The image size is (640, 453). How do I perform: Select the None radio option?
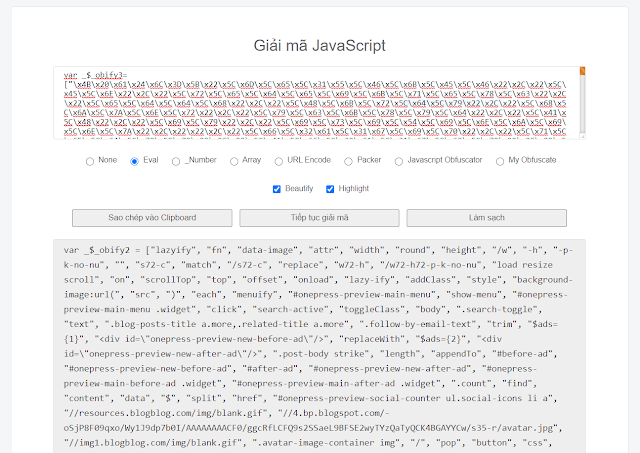tap(90, 162)
